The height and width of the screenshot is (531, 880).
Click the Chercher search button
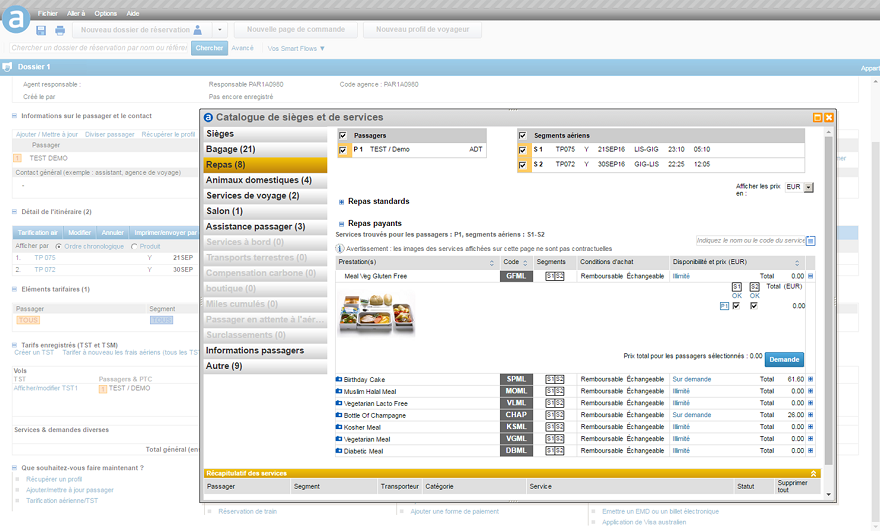pyautogui.click(x=209, y=48)
